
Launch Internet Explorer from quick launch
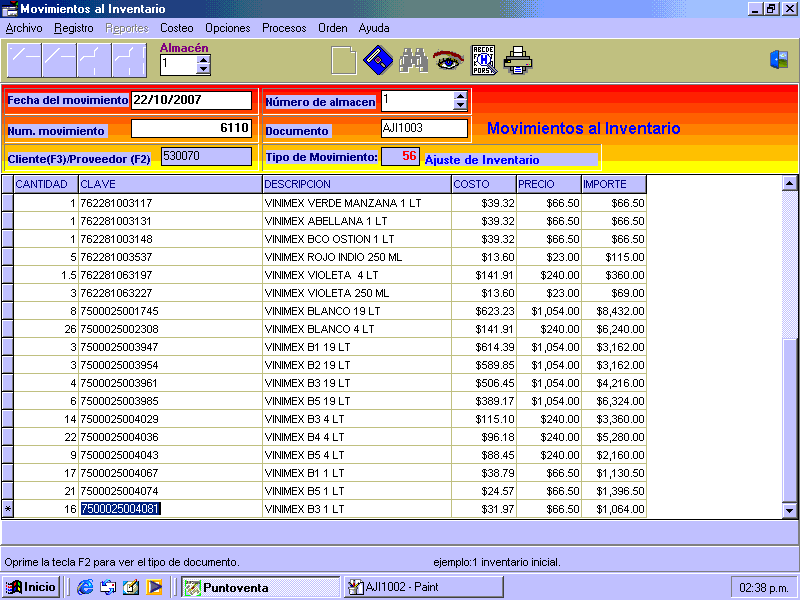click(x=85, y=587)
